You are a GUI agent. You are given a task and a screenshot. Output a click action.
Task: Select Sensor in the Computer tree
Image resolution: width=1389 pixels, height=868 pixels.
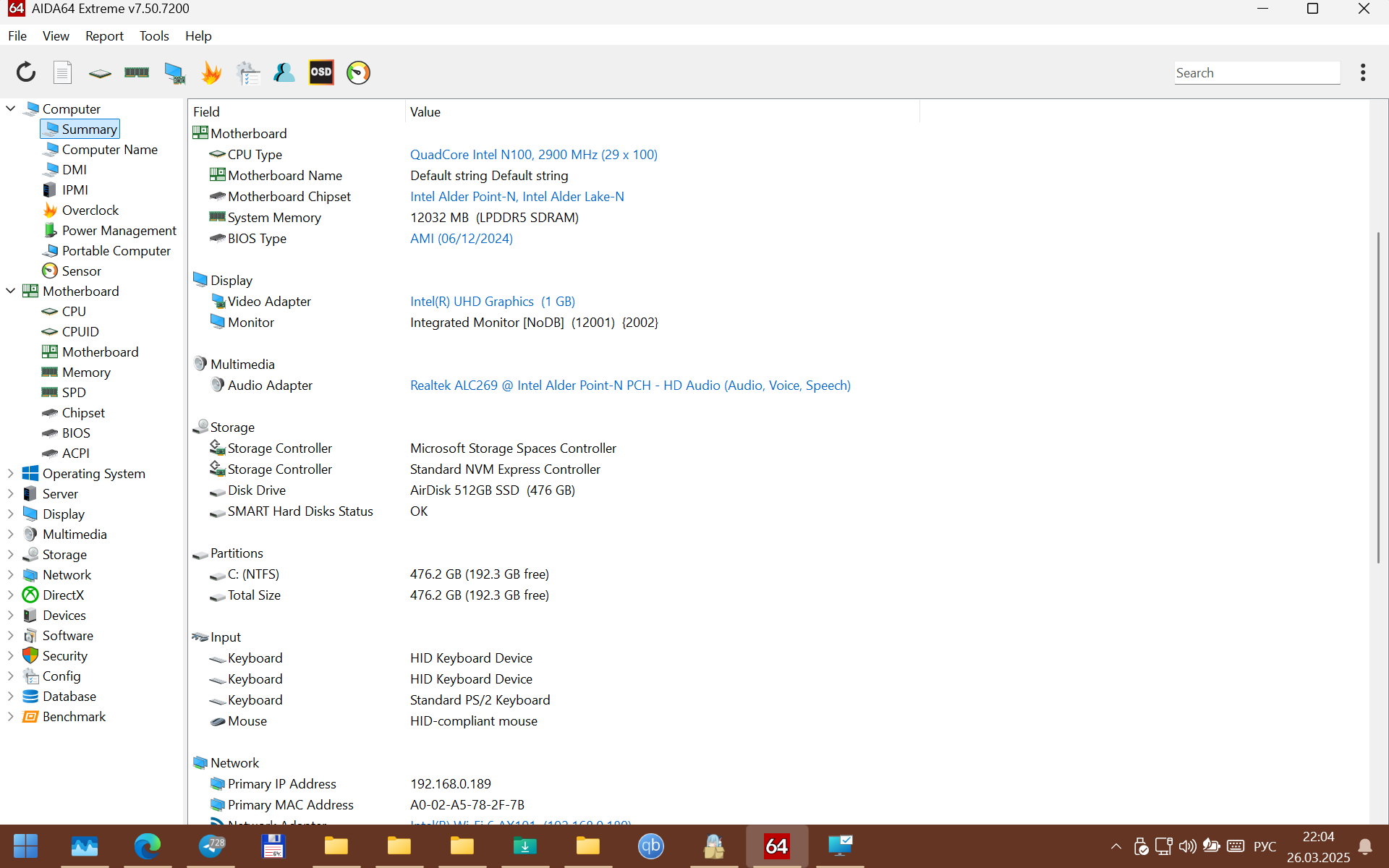(81, 271)
